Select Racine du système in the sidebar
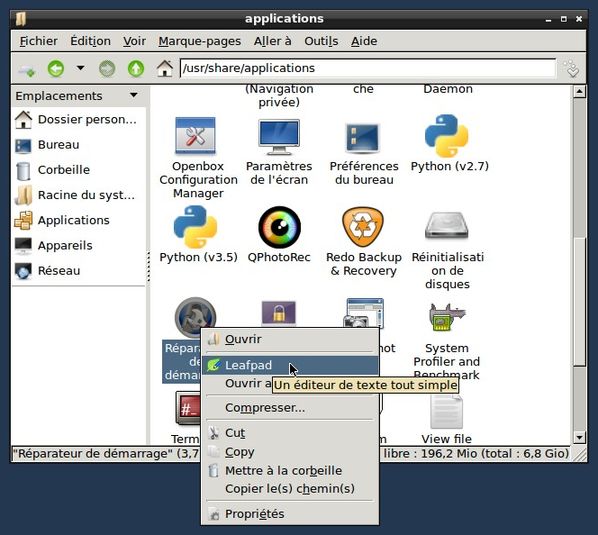Screen dimensions: 598x535 (x=79, y=195)
